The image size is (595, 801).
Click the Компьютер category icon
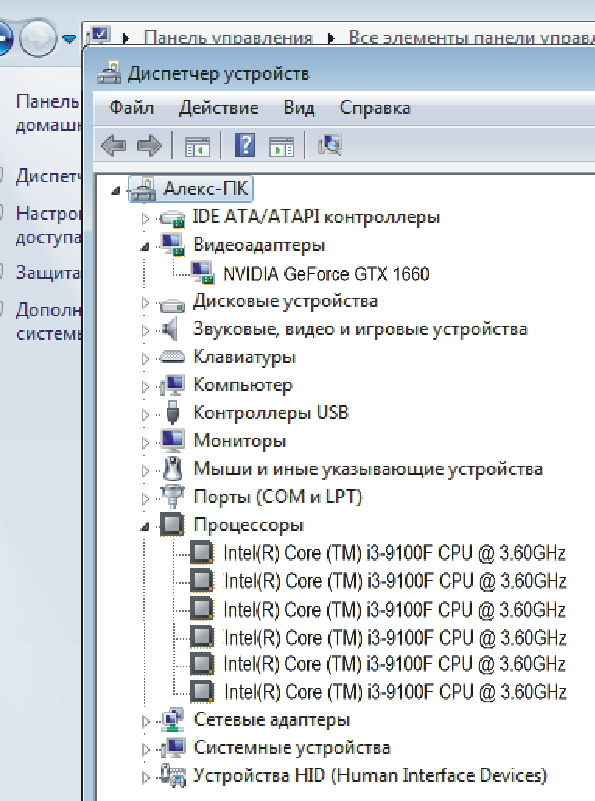coord(172,385)
